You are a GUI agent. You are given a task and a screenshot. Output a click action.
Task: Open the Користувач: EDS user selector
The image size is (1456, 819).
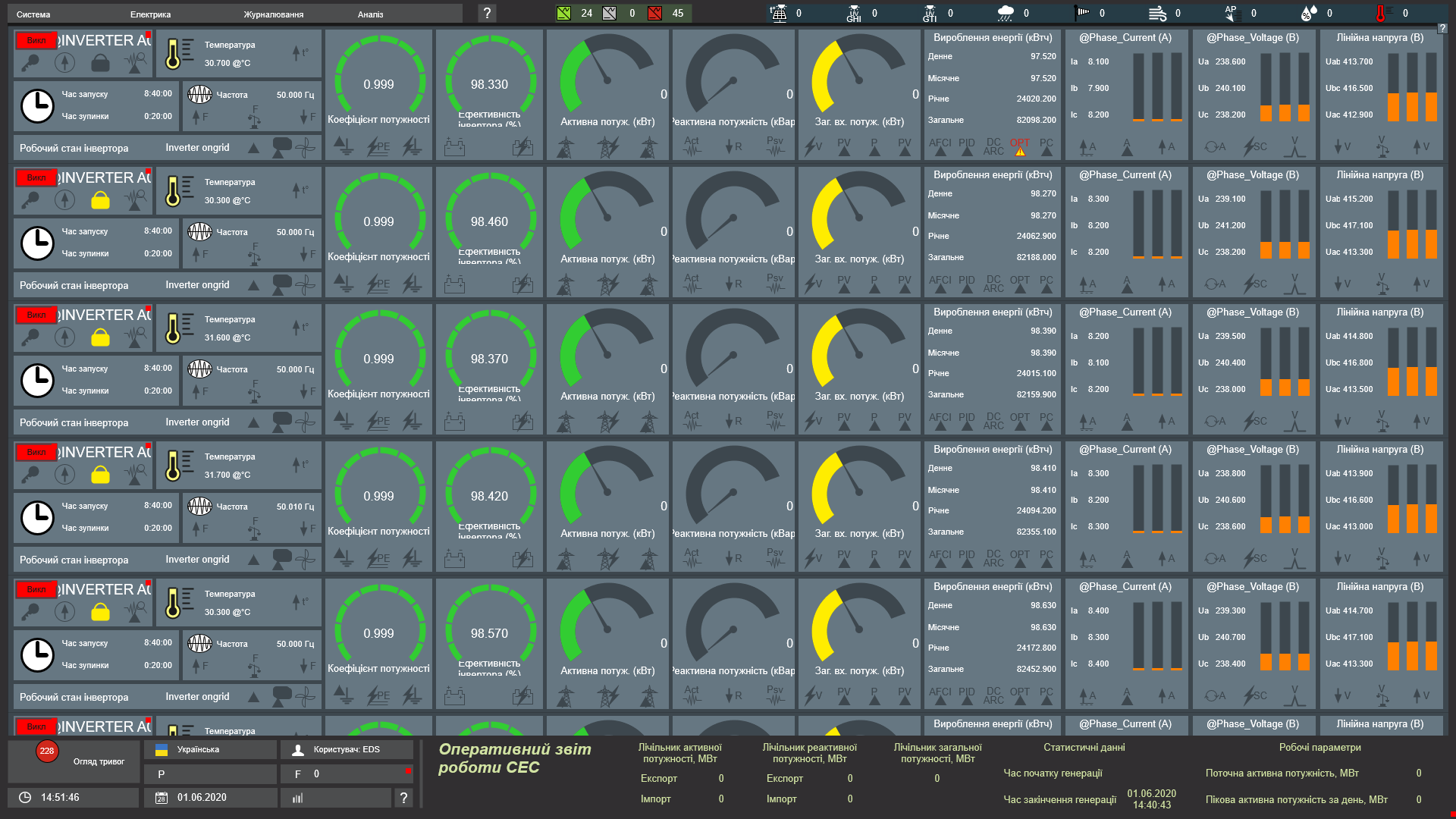(x=347, y=750)
